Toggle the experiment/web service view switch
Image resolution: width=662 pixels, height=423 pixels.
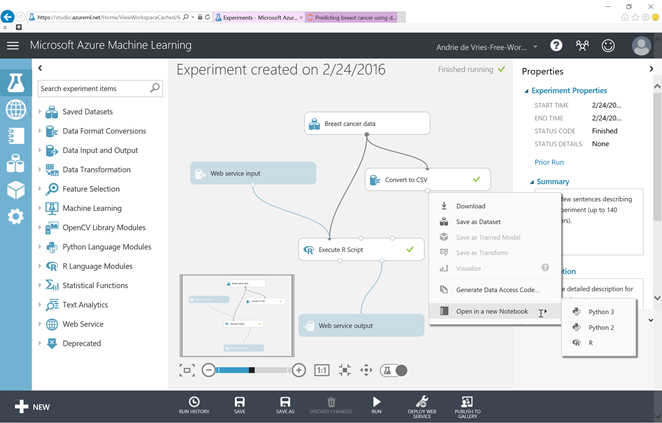(x=393, y=370)
